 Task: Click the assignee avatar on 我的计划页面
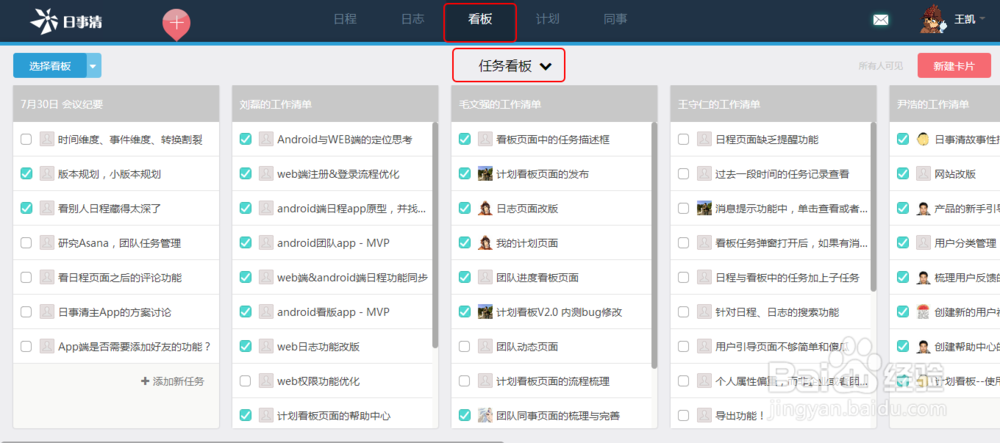point(485,242)
